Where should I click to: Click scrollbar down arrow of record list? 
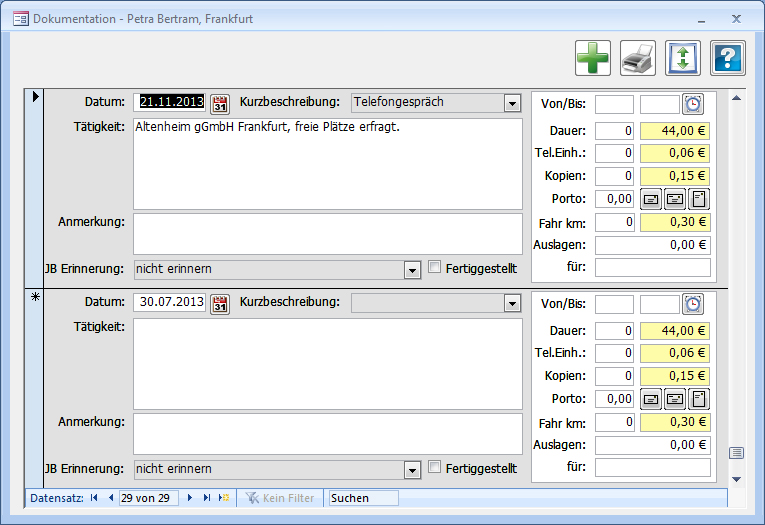point(736,479)
